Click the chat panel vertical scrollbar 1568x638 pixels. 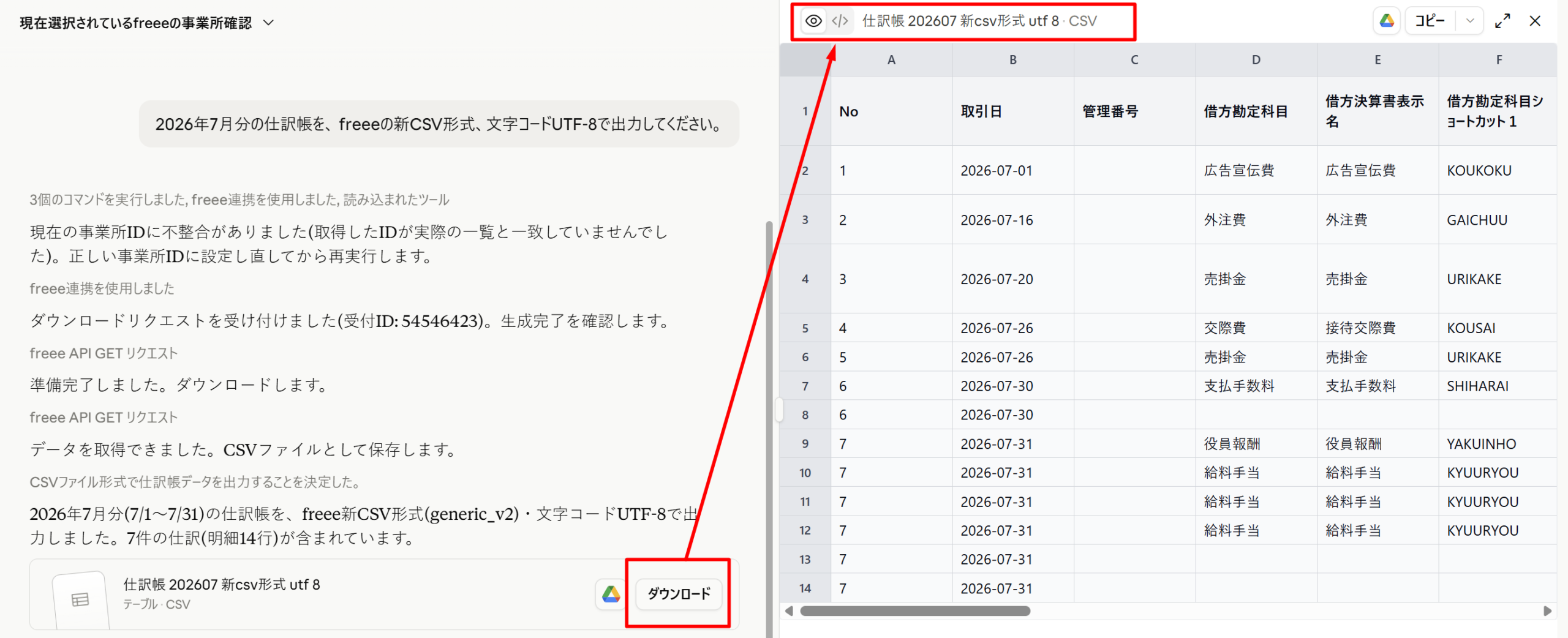click(x=769, y=429)
